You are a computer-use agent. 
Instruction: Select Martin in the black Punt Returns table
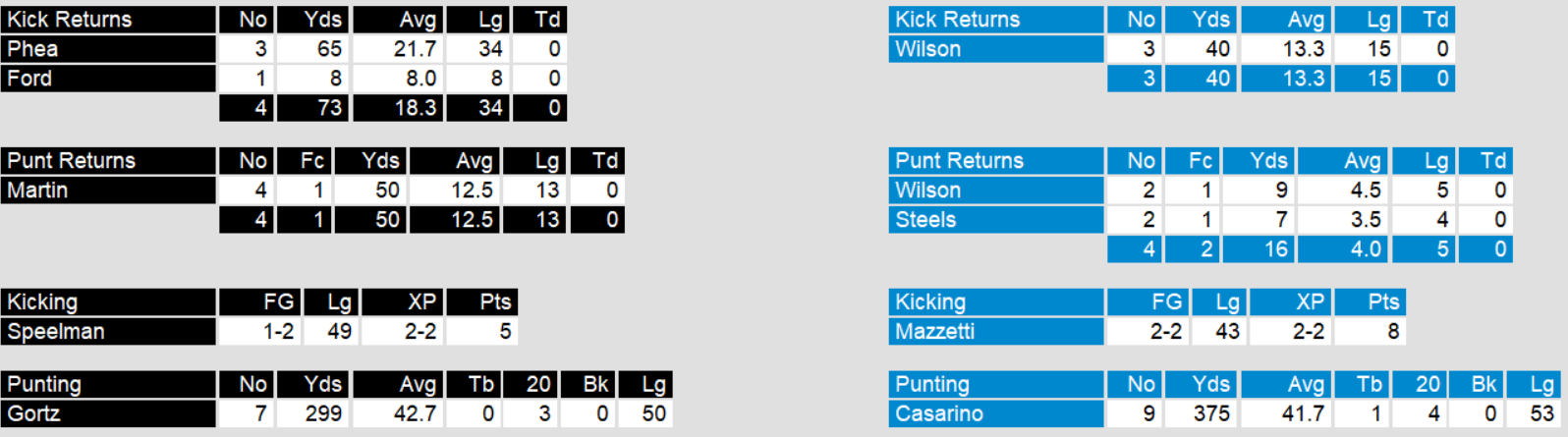click(x=108, y=191)
